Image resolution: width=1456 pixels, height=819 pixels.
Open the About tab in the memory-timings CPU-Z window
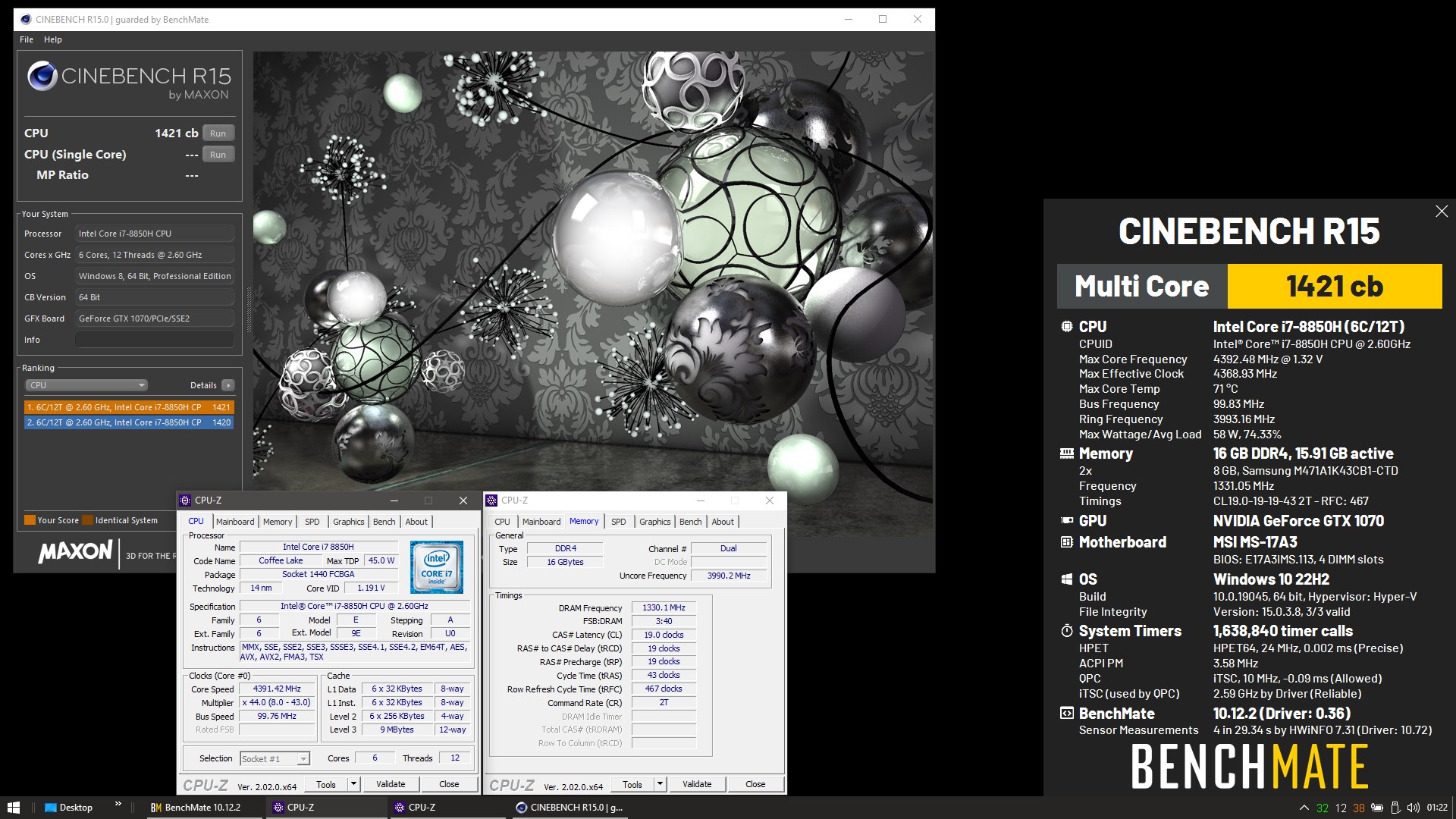(x=722, y=522)
